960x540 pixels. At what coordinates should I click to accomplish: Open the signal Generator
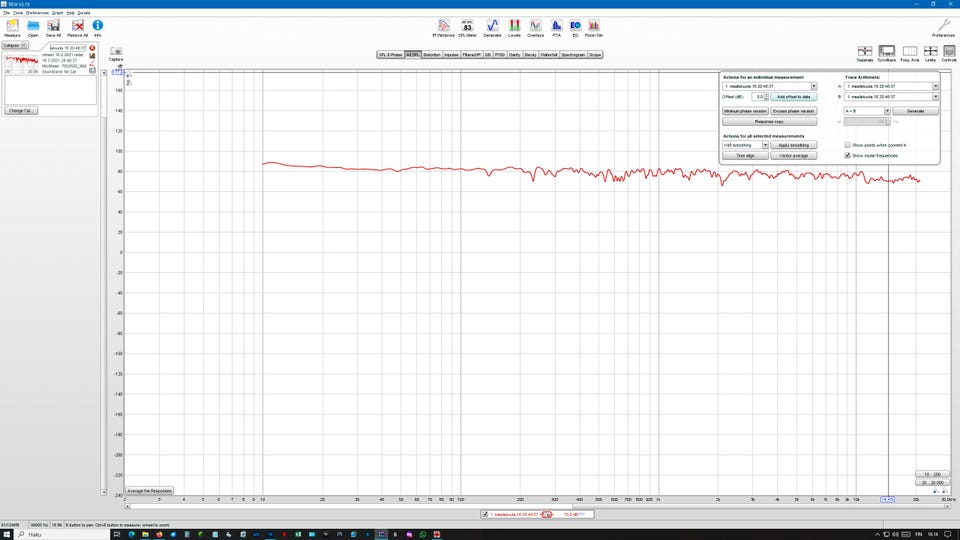[492, 26]
